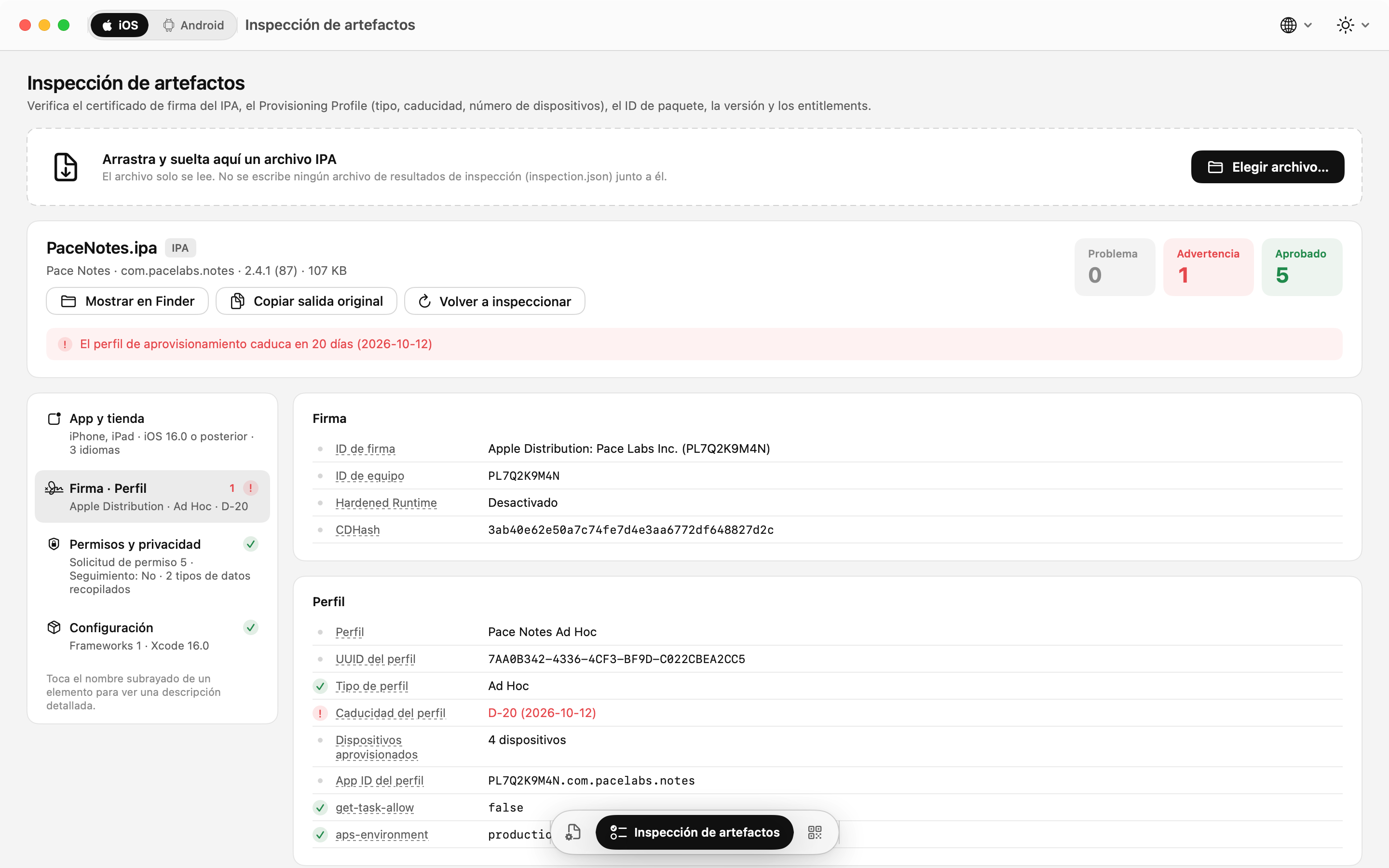Click the CDHash value 3ab40e62e50a7c74fe7d4e3aa6772df648827d2c
1389x868 pixels.
[x=631, y=530]
